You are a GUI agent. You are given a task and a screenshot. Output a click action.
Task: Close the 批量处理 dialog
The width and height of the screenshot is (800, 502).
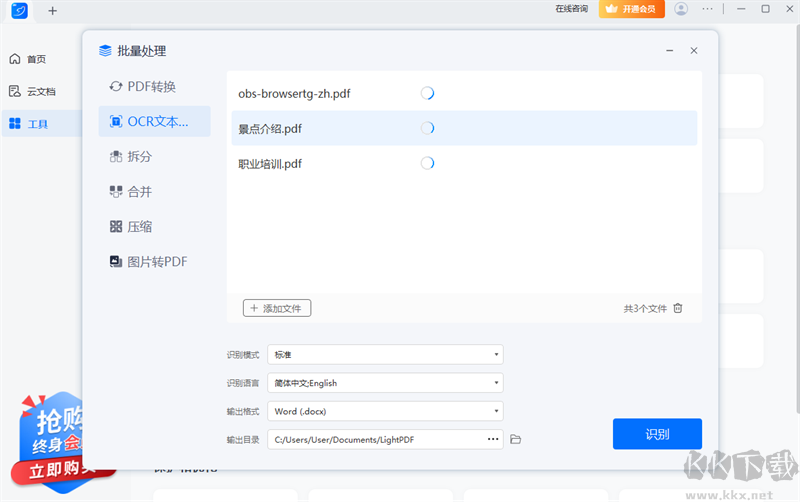click(x=694, y=51)
